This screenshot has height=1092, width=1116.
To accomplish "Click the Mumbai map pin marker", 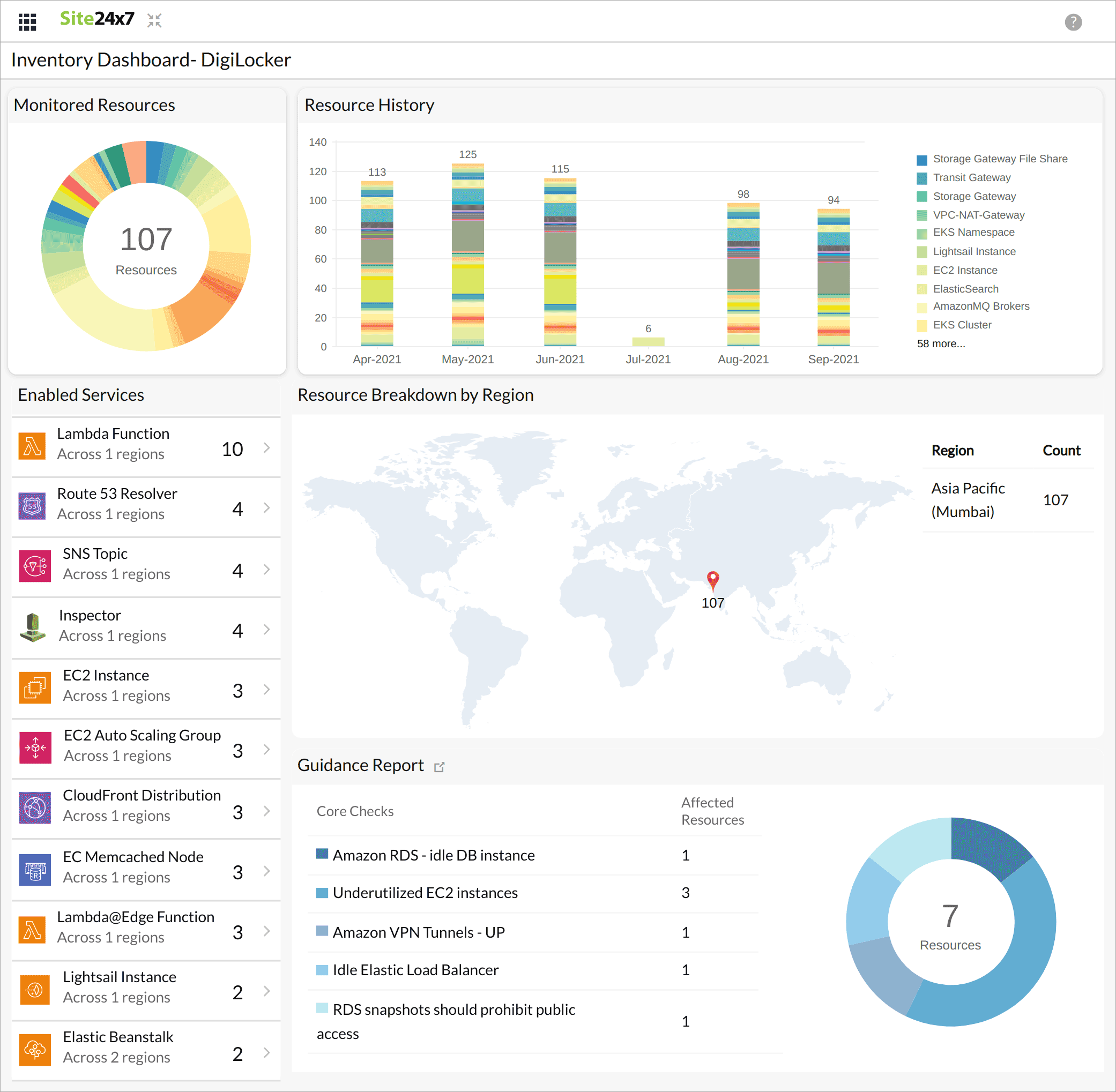I will pos(712,580).
